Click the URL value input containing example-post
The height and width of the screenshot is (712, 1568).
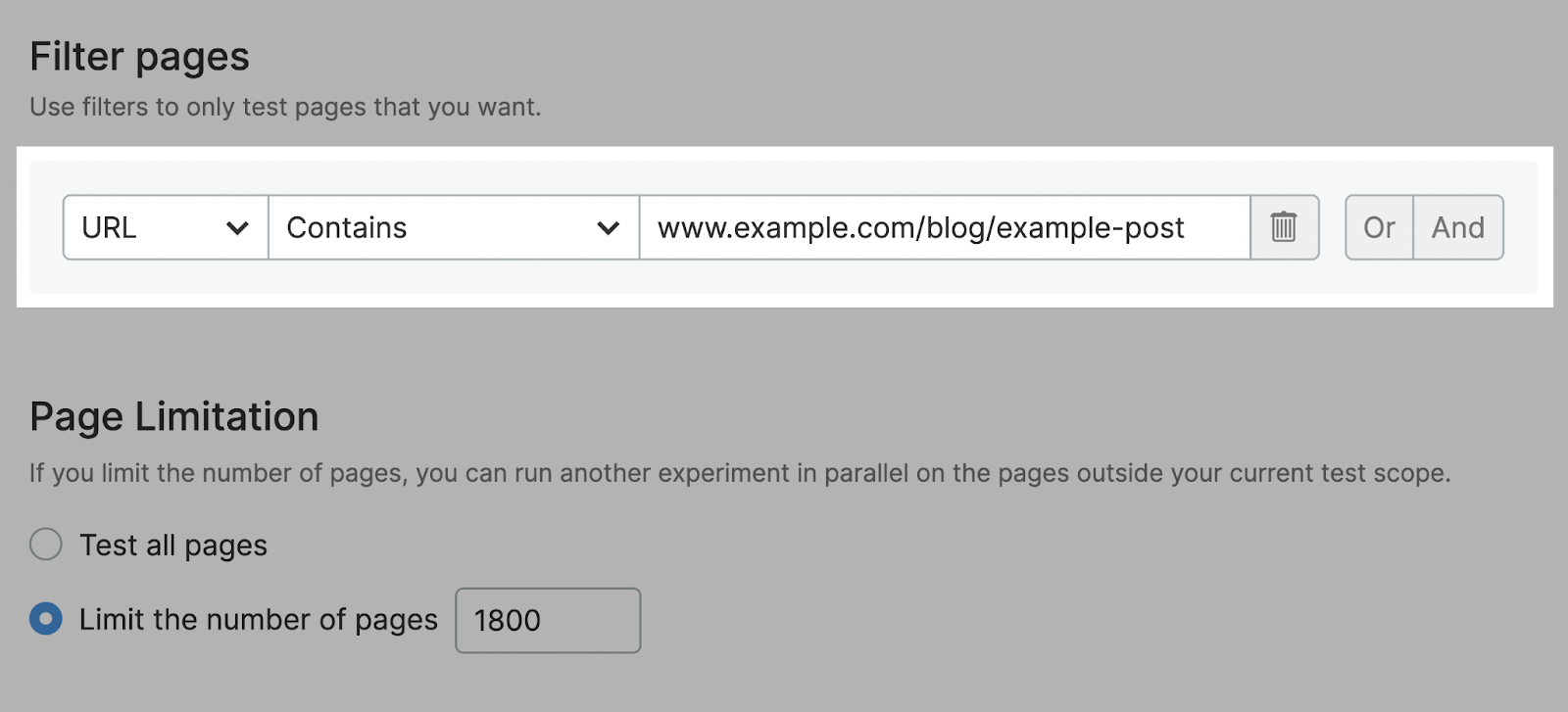tap(946, 227)
